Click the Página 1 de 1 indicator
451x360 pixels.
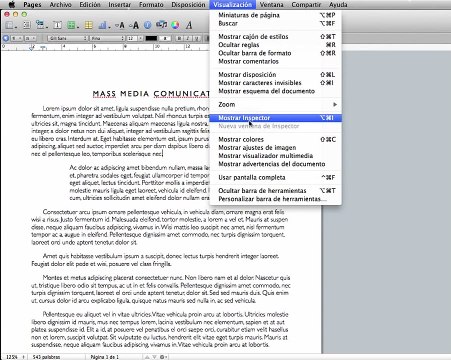coord(104,357)
